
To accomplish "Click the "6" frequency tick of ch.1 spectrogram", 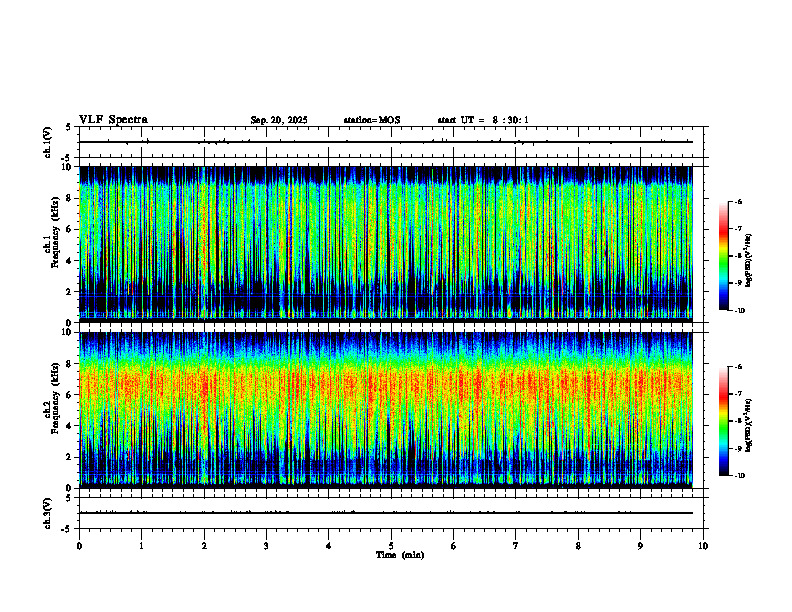I will point(70,229).
